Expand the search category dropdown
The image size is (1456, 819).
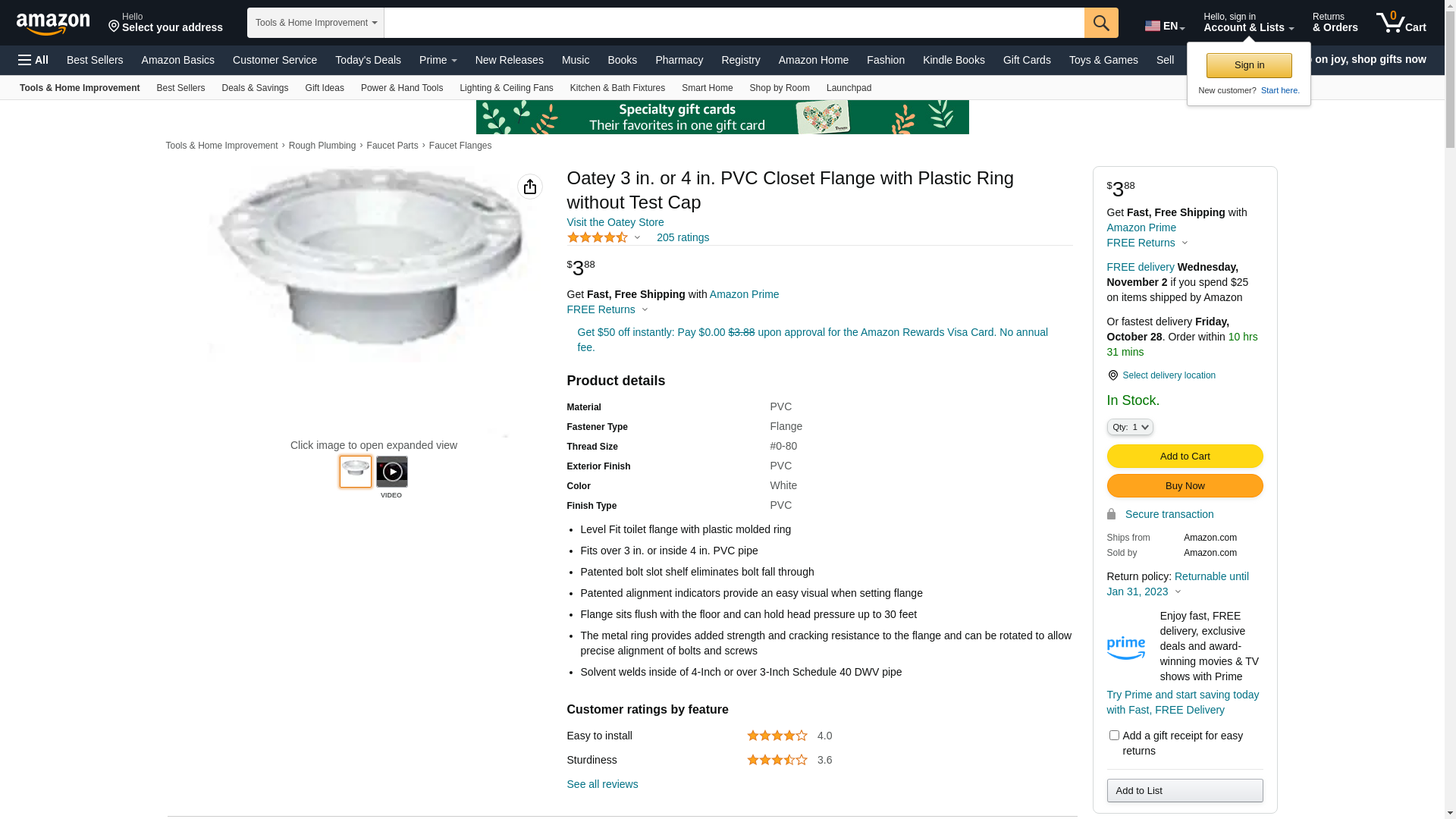pyautogui.click(x=315, y=23)
